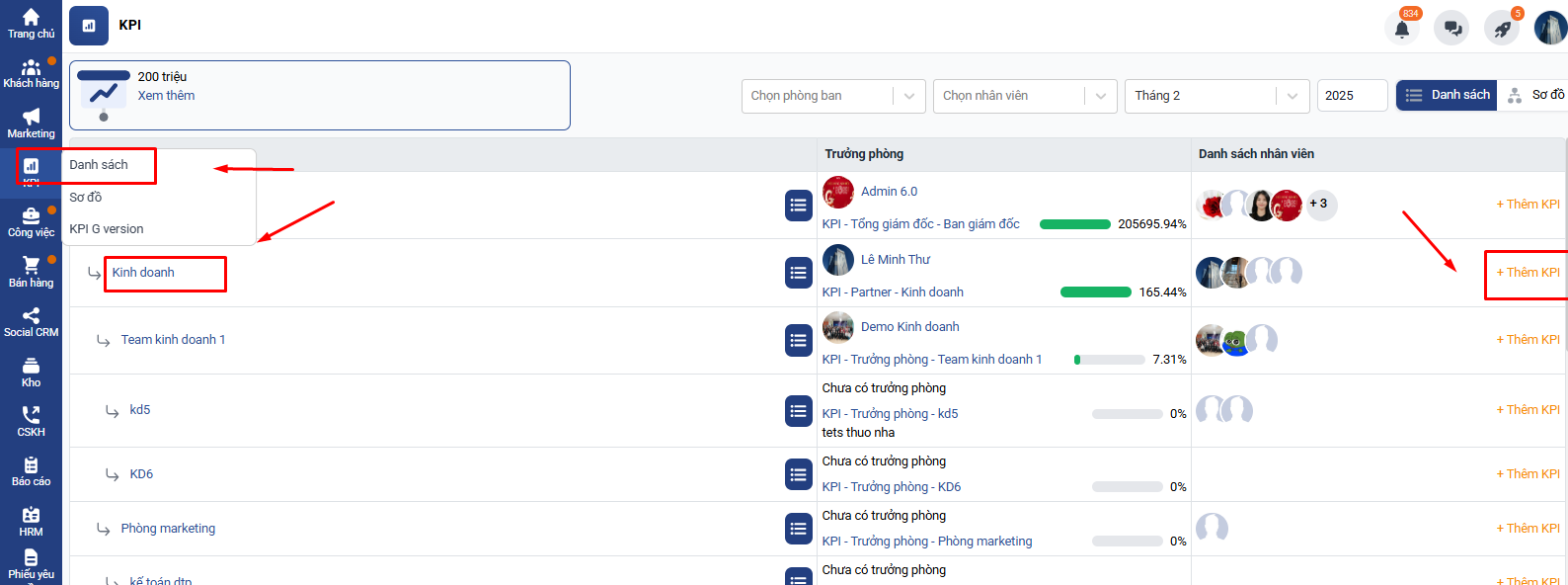The image size is (1568, 585).
Task: Select KPI G version menu item
Action: [107, 228]
